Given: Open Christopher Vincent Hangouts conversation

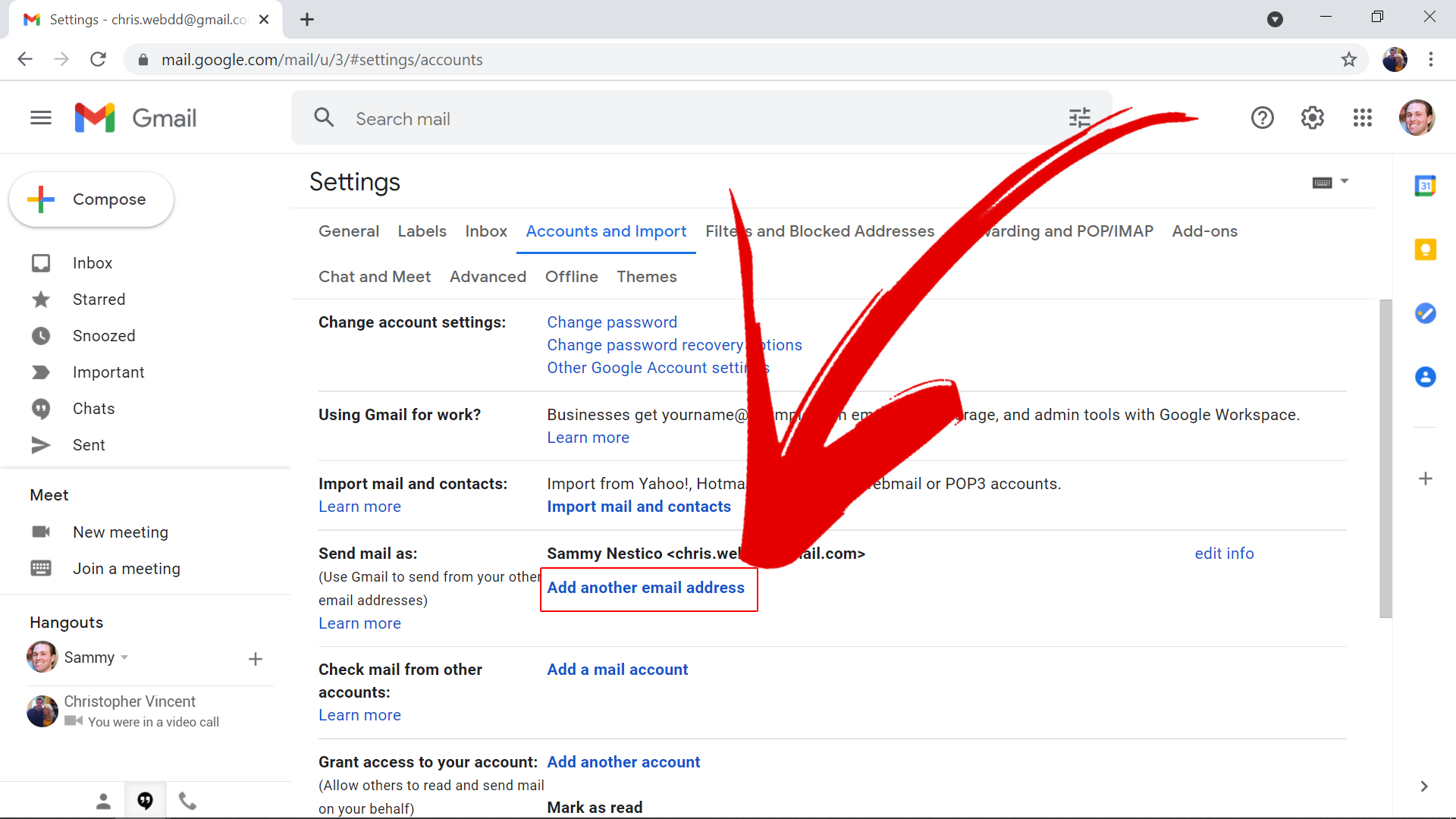Looking at the screenshot, I should (150, 711).
